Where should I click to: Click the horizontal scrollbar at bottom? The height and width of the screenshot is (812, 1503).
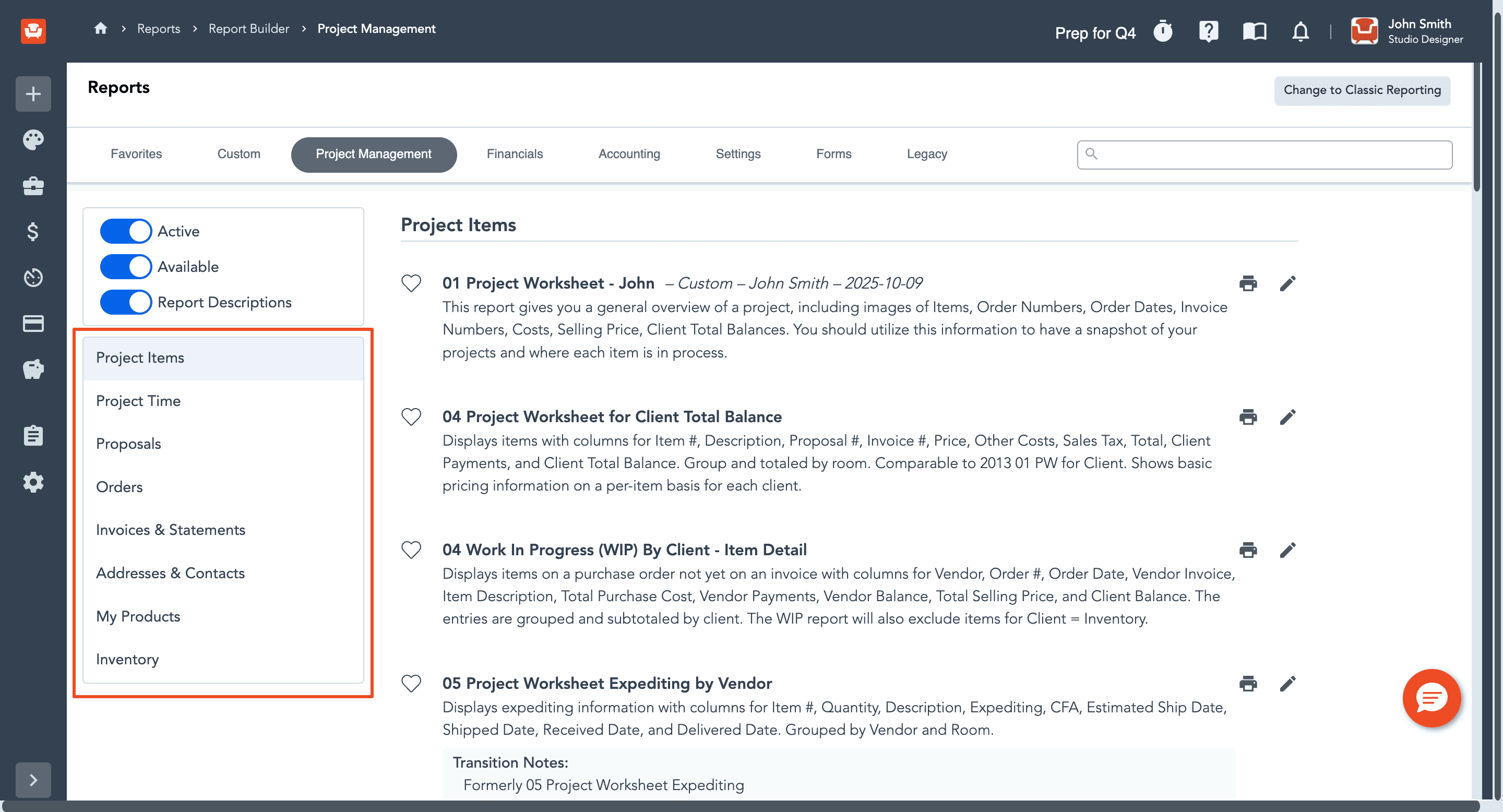point(740,806)
